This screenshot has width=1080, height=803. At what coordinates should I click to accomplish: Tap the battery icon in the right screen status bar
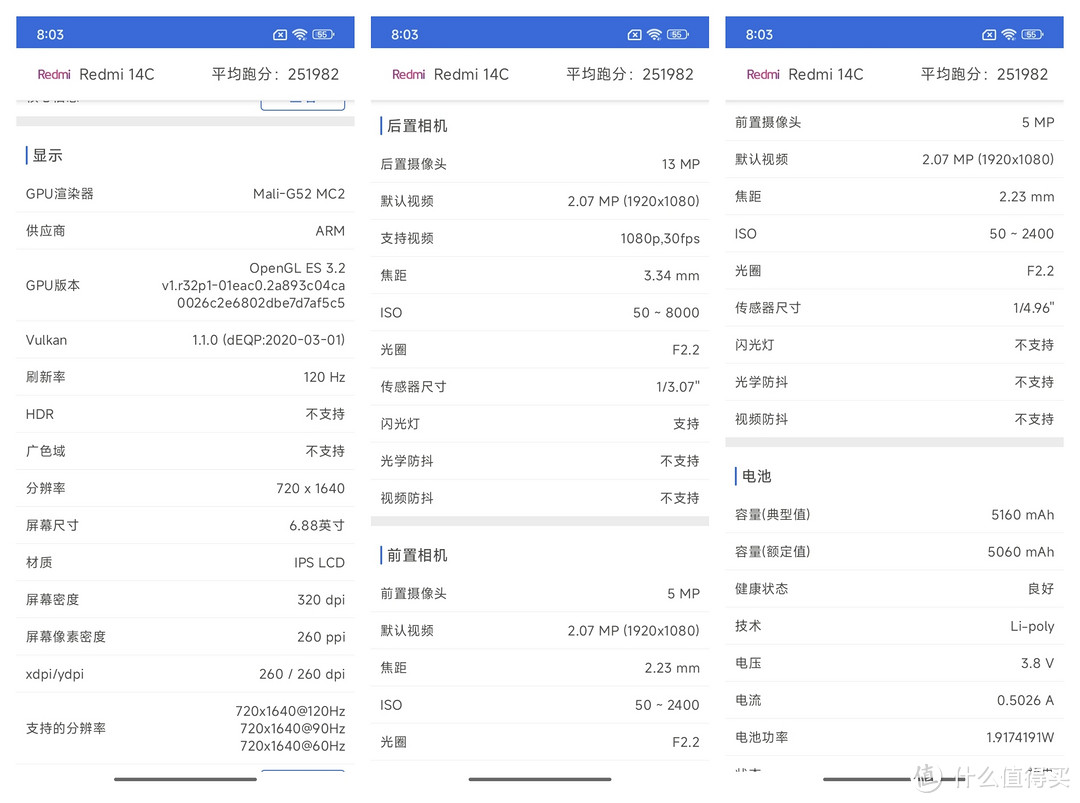pyautogui.click(x=1032, y=34)
